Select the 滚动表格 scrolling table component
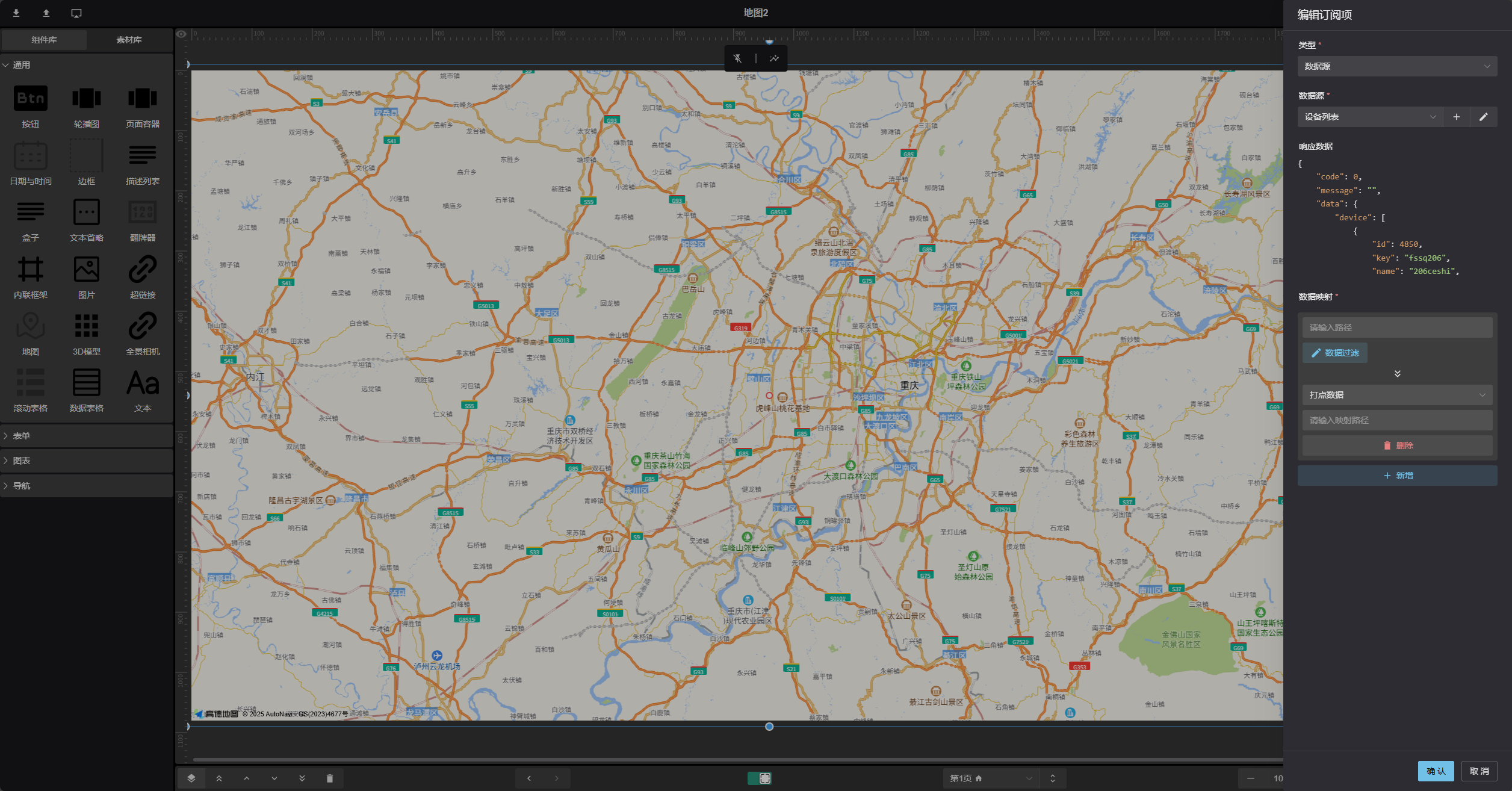This screenshot has width=1512, height=791. [31, 390]
